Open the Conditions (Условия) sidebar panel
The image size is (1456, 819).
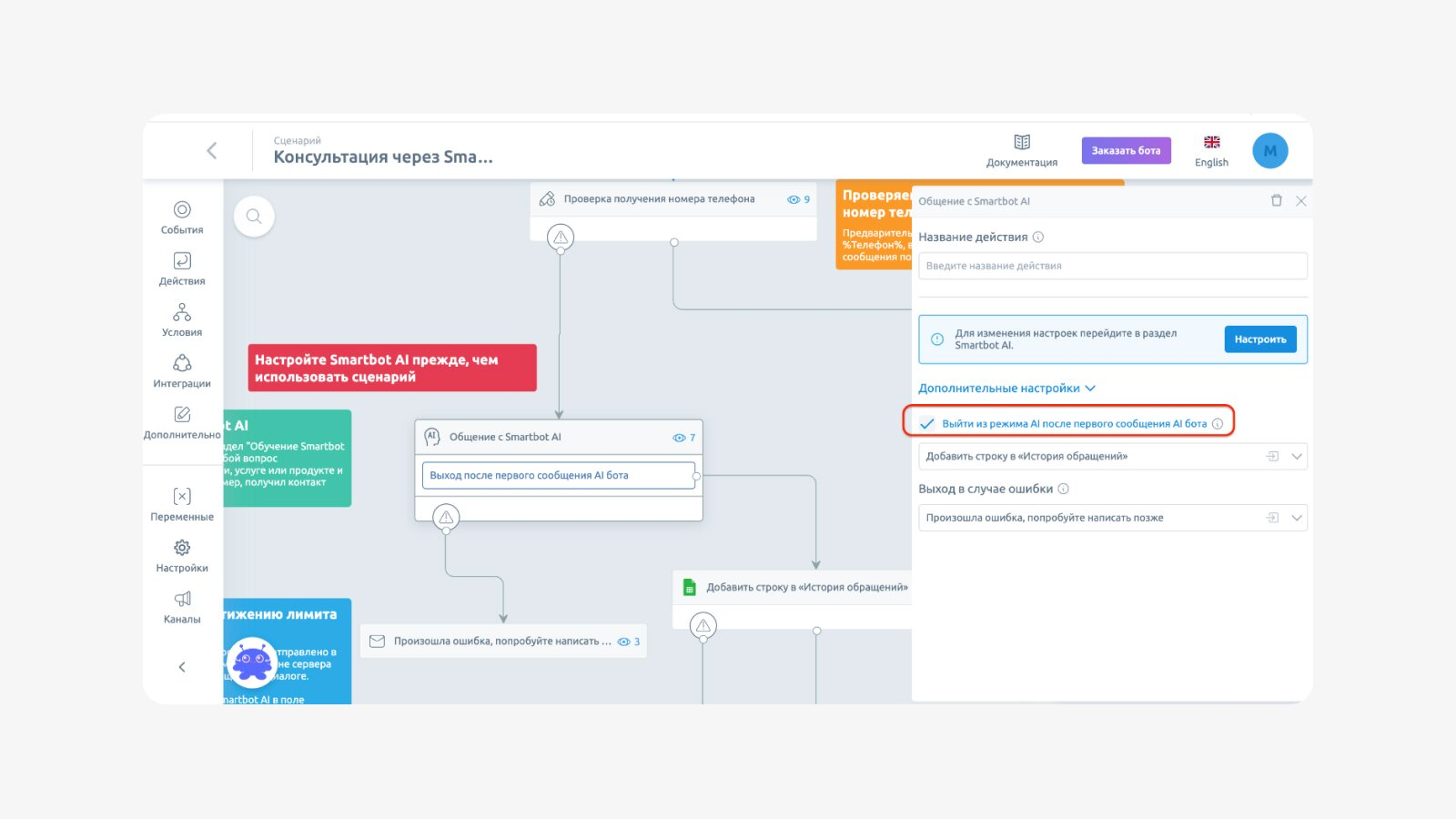tap(182, 319)
